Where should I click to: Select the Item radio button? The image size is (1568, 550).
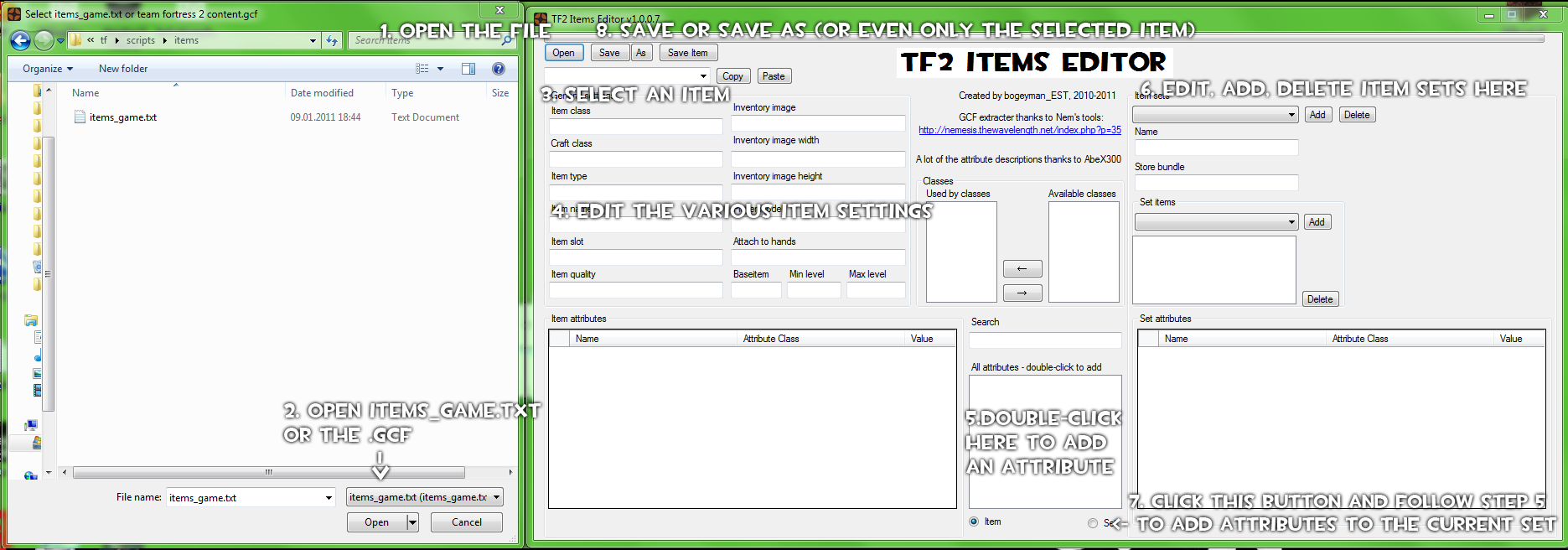[974, 521]
